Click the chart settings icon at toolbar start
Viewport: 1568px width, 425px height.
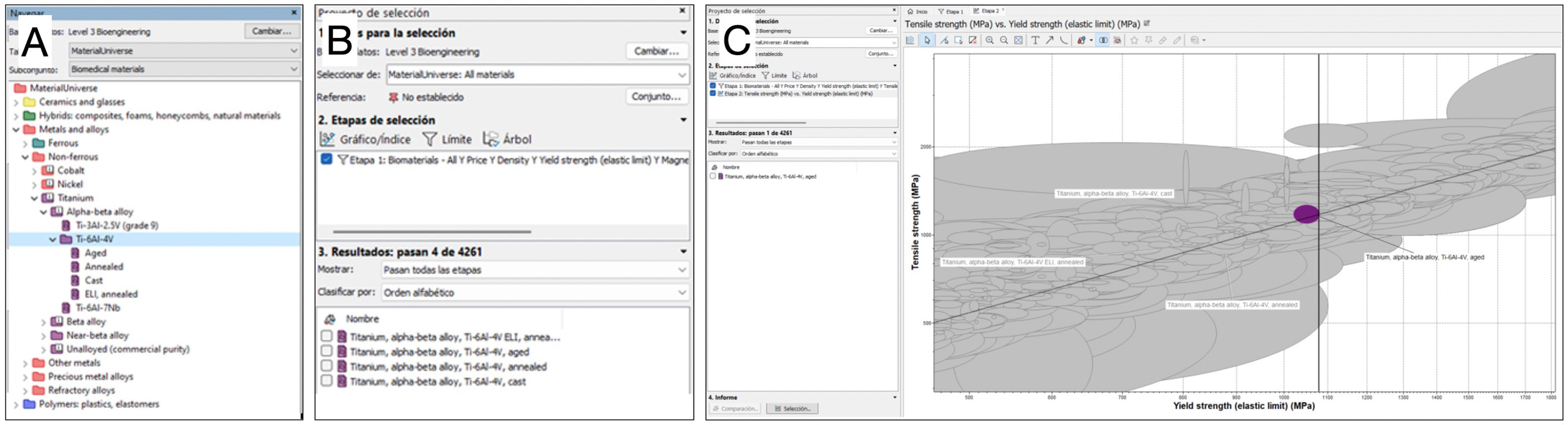coord(910,40)
